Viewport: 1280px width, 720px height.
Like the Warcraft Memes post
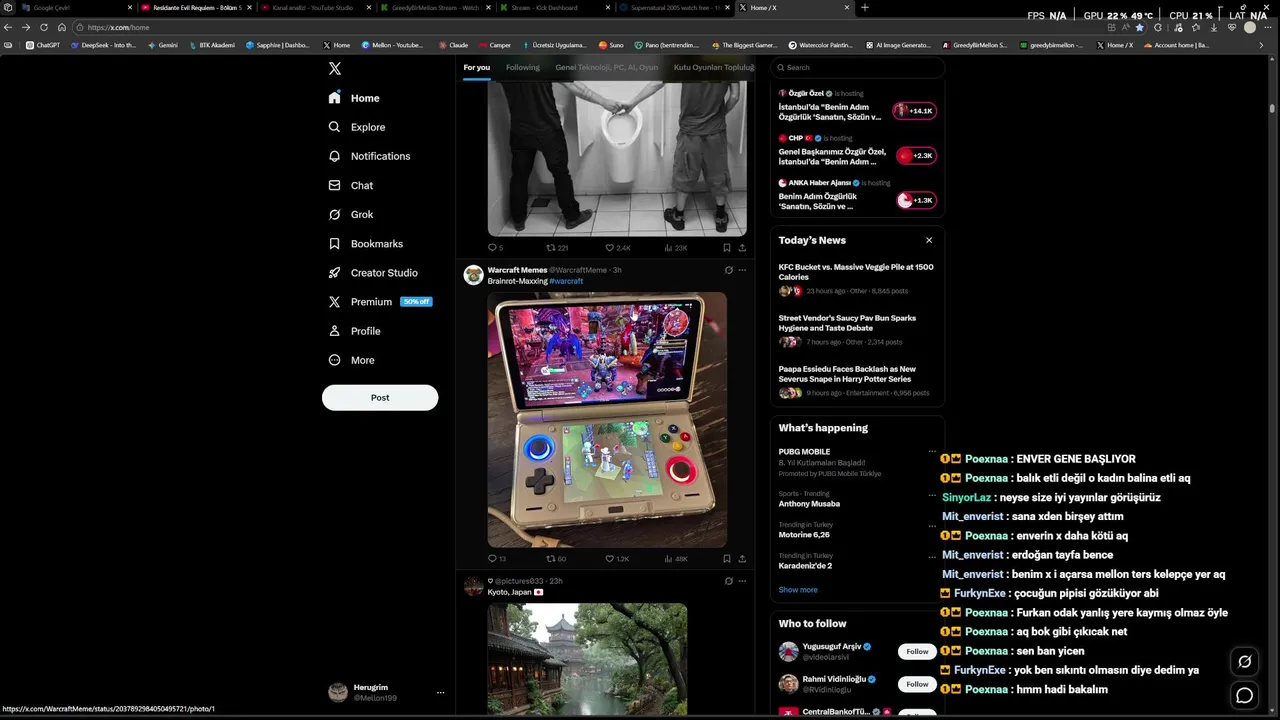617,559
